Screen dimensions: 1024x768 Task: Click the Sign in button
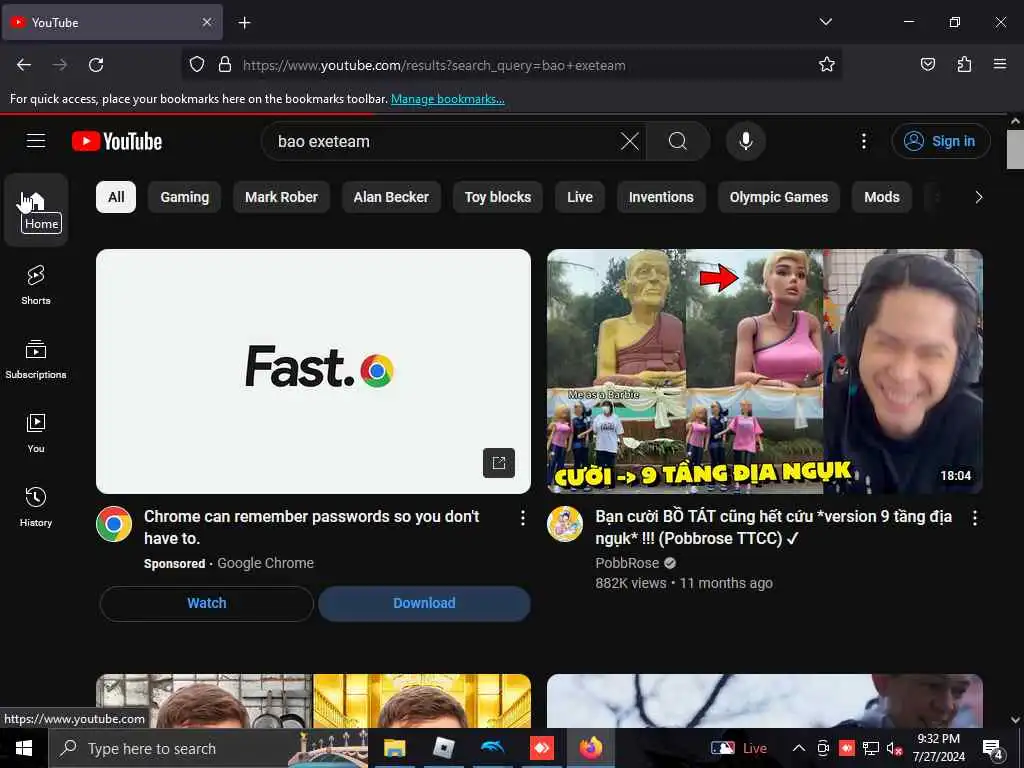tap(941, 141)
